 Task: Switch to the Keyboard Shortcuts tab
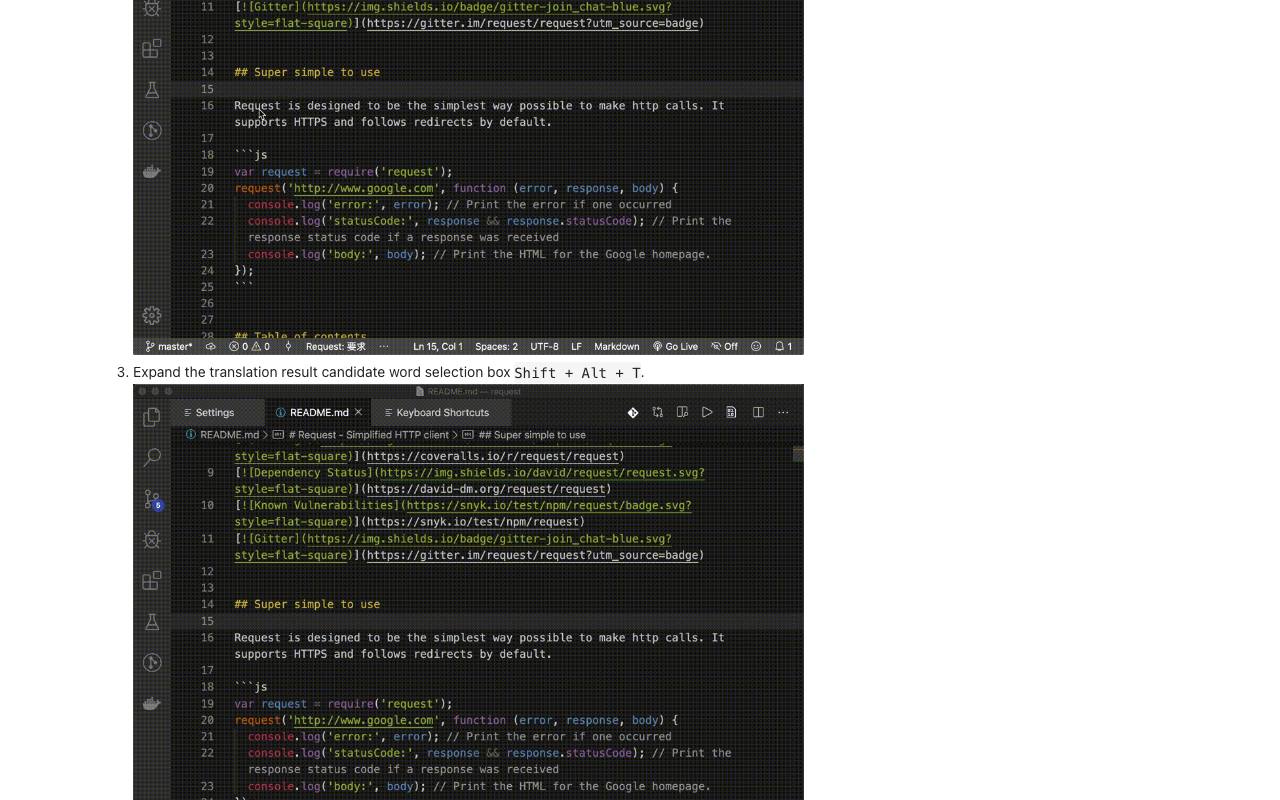441,412
